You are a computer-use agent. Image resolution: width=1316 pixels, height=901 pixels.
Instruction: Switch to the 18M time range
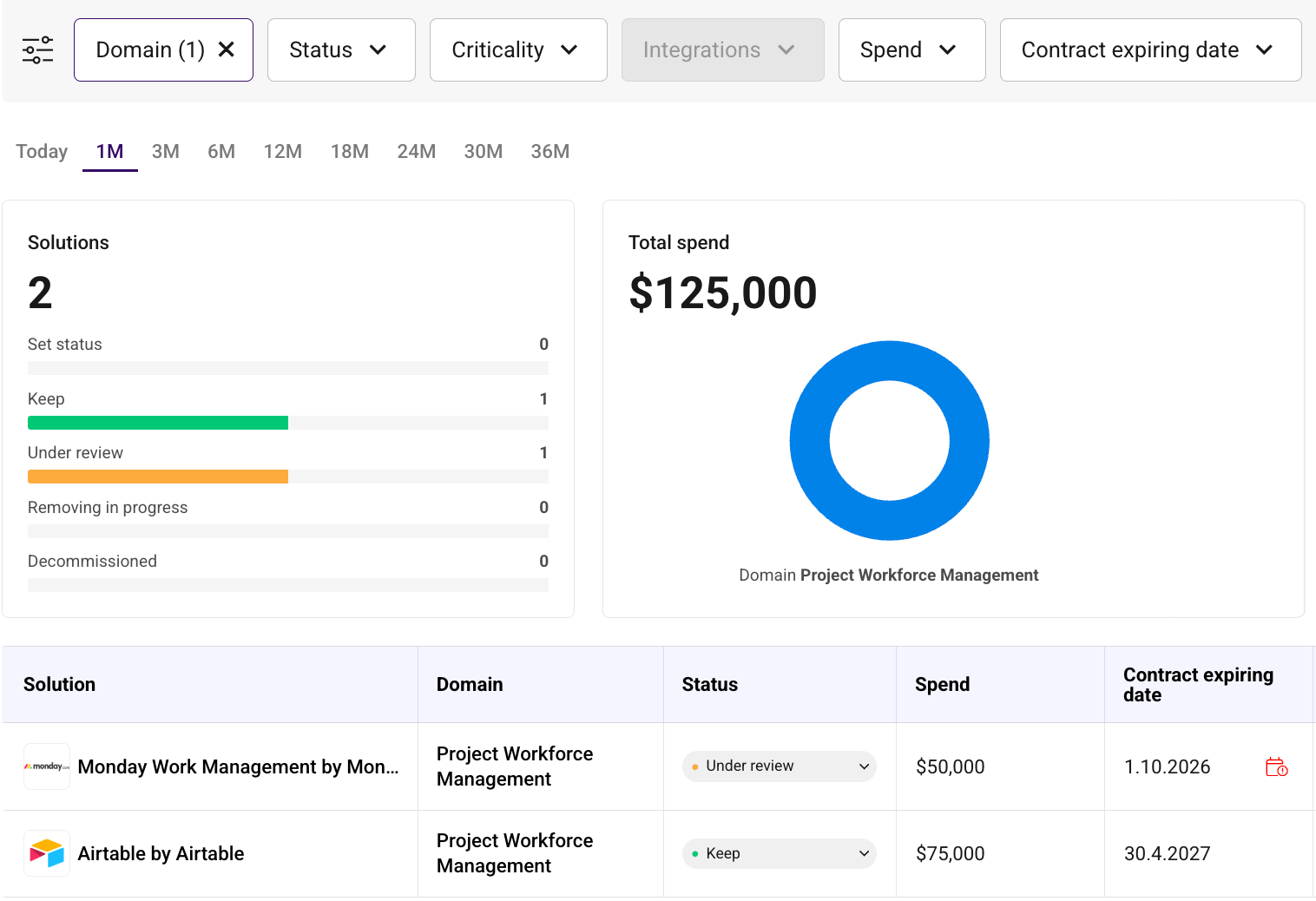pos(350,151)
